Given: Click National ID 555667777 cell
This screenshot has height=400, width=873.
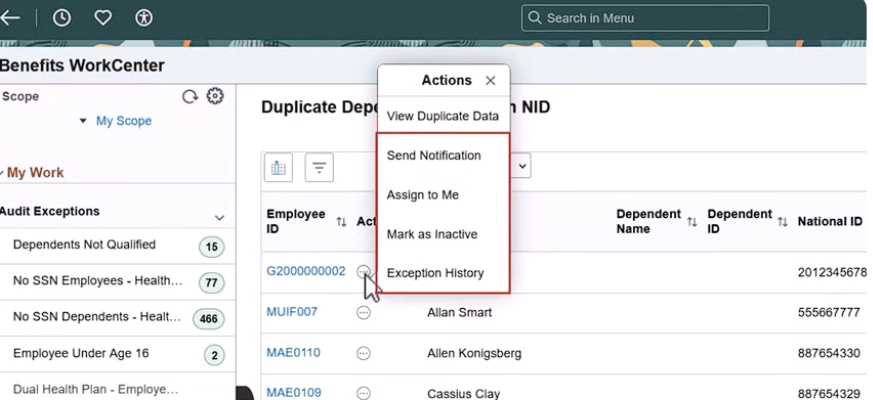Looking at the screenshot, I should coord(828,313).
